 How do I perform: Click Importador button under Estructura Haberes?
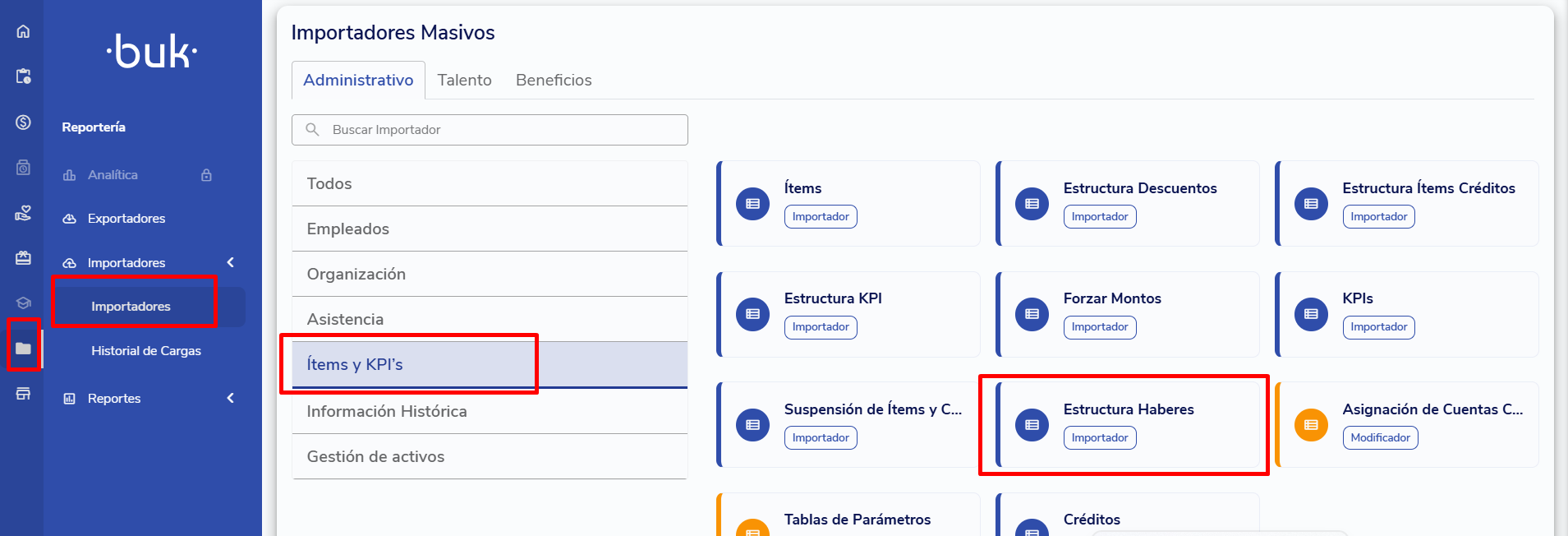1099,438
